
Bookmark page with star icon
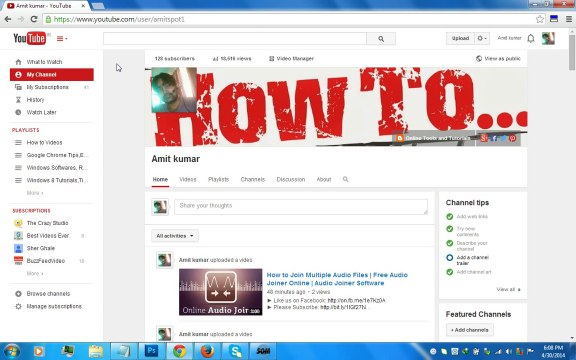(539, 19)
